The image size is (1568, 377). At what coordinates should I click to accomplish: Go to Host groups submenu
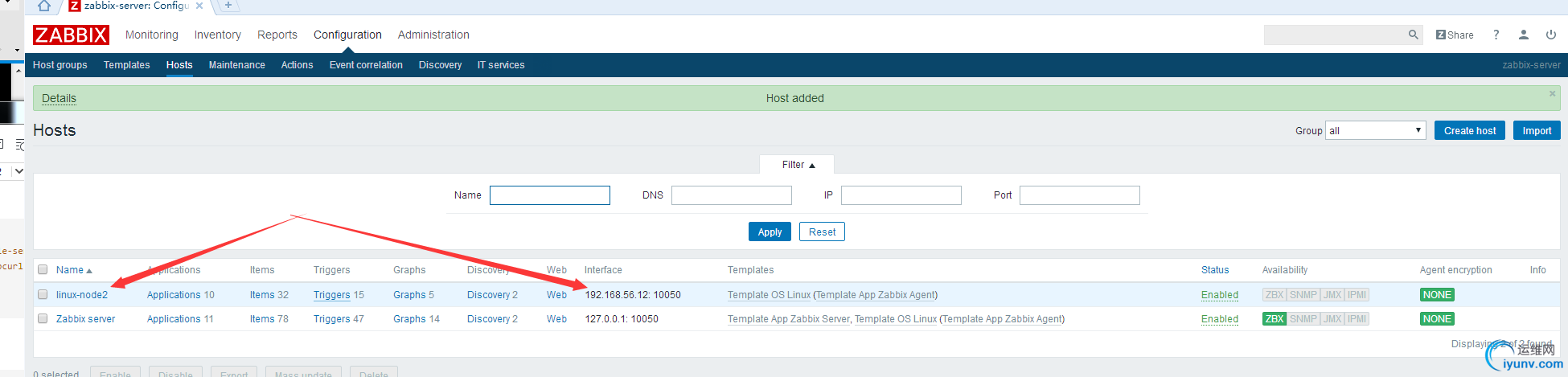click(60, 65)
